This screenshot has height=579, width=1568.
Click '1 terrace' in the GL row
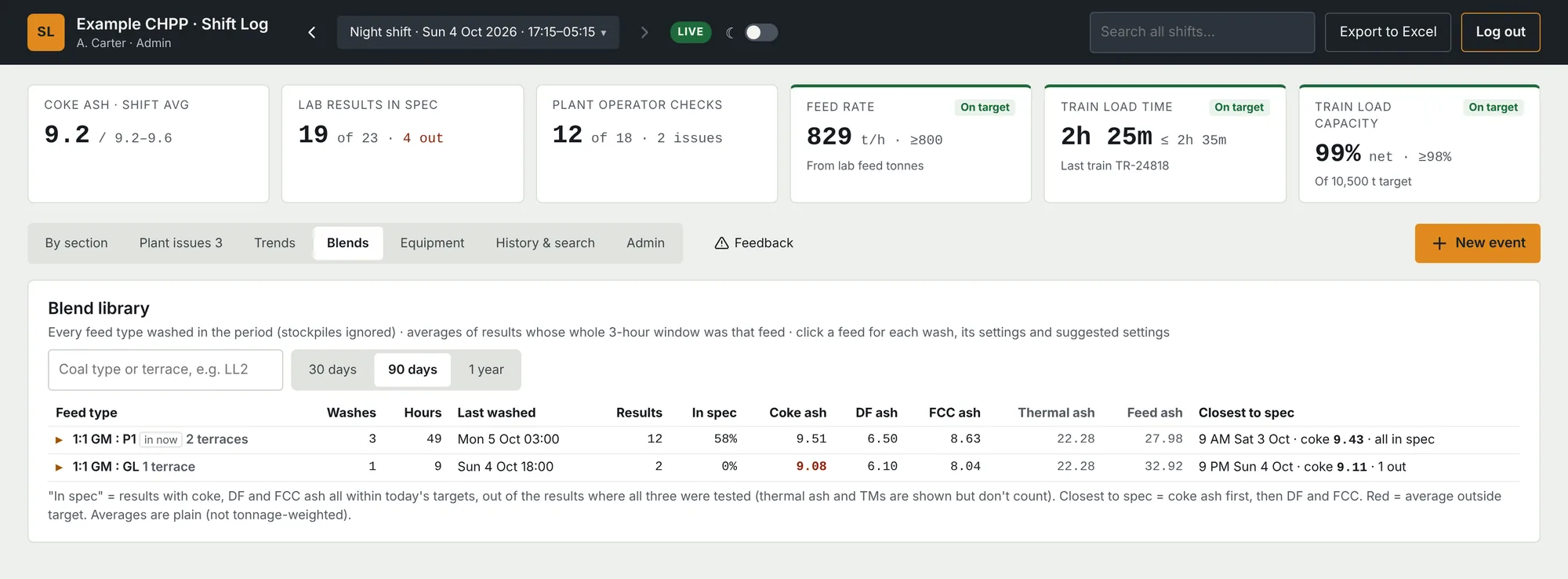[169, 467]
